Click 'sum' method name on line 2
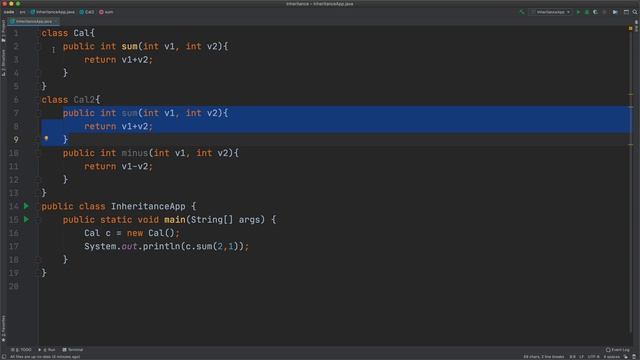Viewport: 640px width, 360px height. point(129,47)
